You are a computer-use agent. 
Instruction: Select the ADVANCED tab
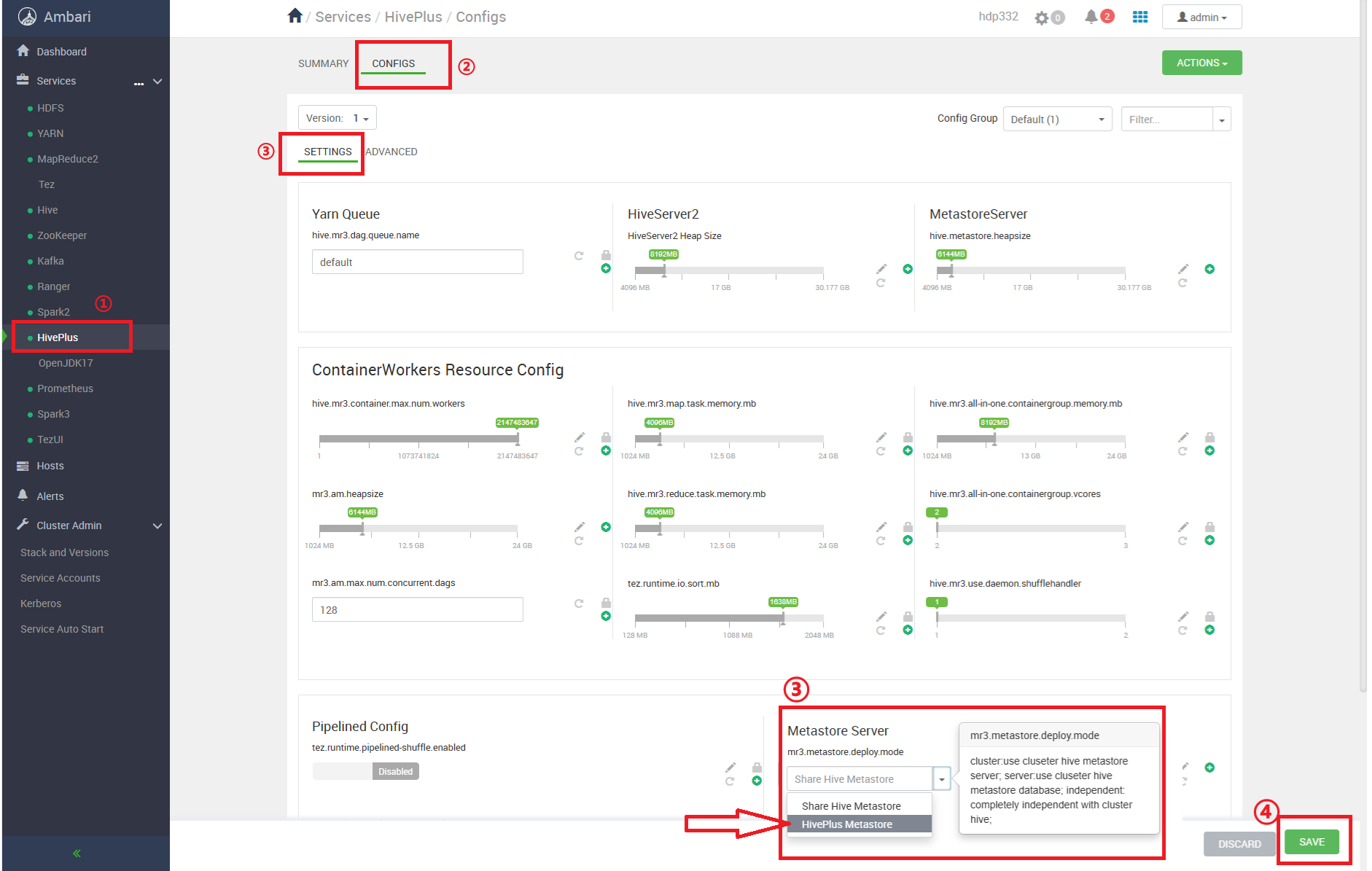391,152
